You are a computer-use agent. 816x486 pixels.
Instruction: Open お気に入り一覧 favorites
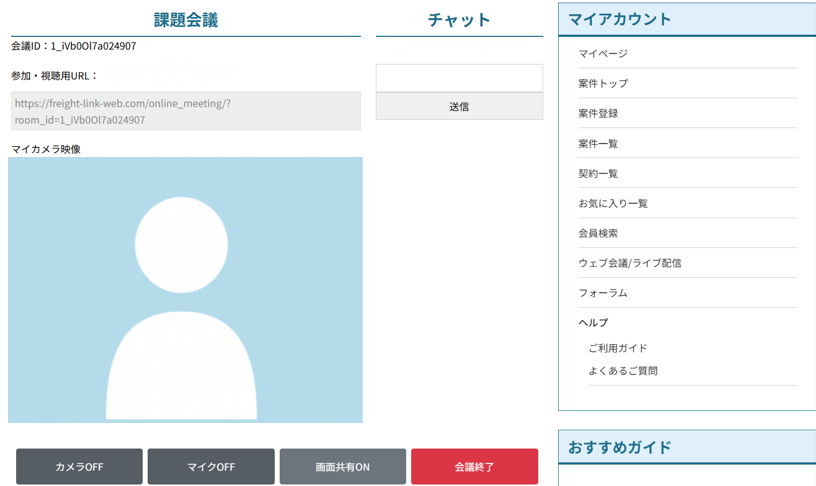click(613, 204)
